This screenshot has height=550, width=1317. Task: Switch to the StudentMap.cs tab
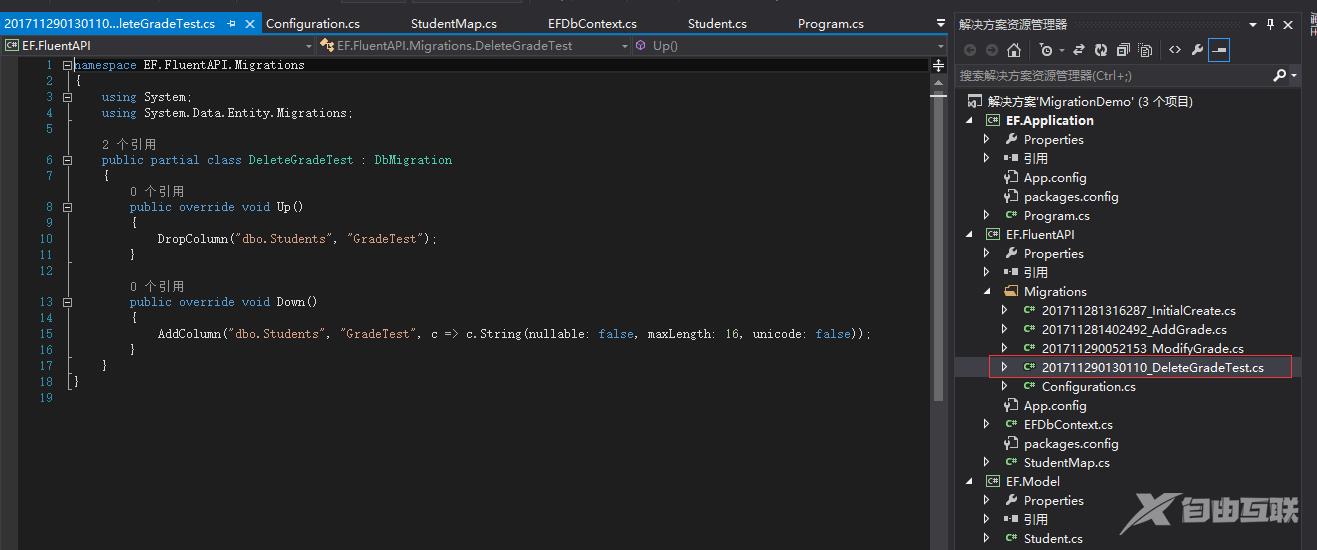point(453,23)
